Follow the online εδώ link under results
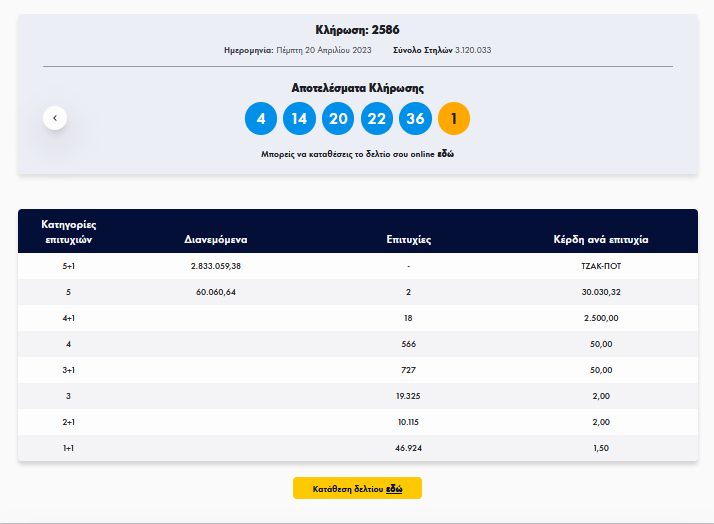The height and width of the screenshot is (524, 714). pos(446,155)
